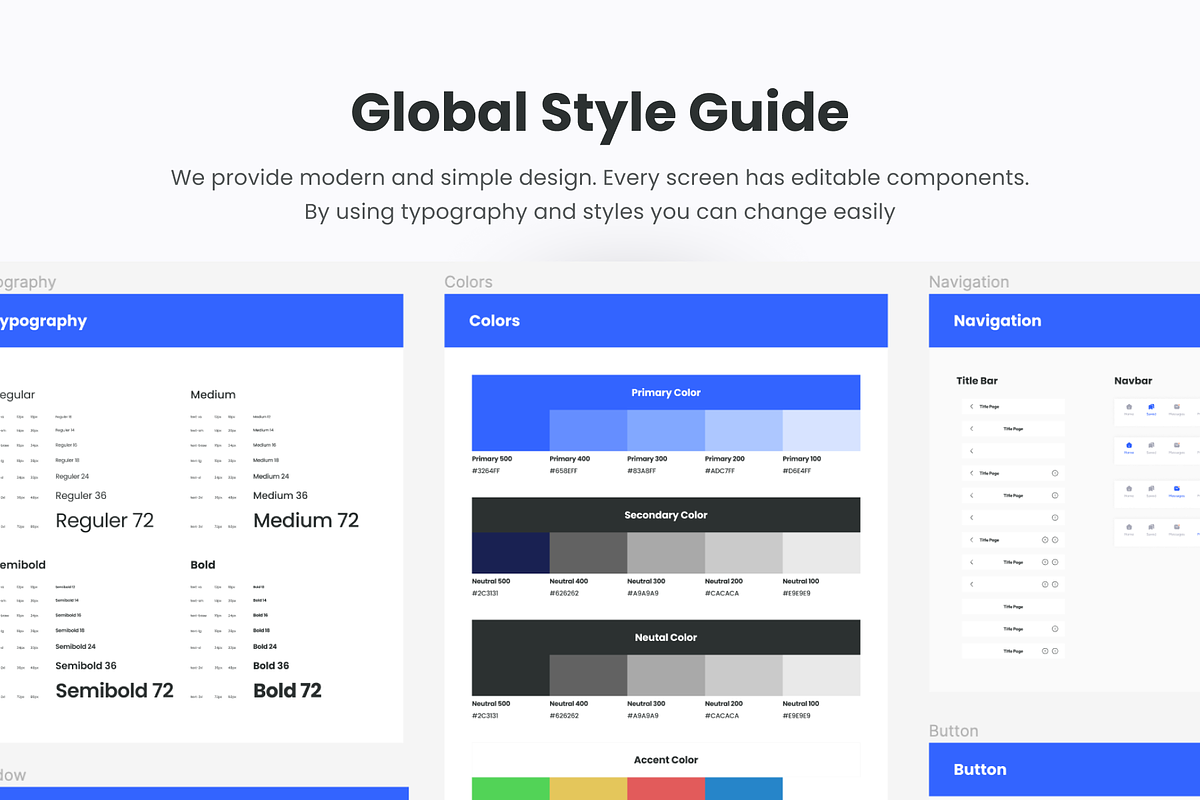The width and height of the screenshot is (1200, 800).
Task: Choose Neutral 200 swatch under Neutal Color
Action: point(744,675)
